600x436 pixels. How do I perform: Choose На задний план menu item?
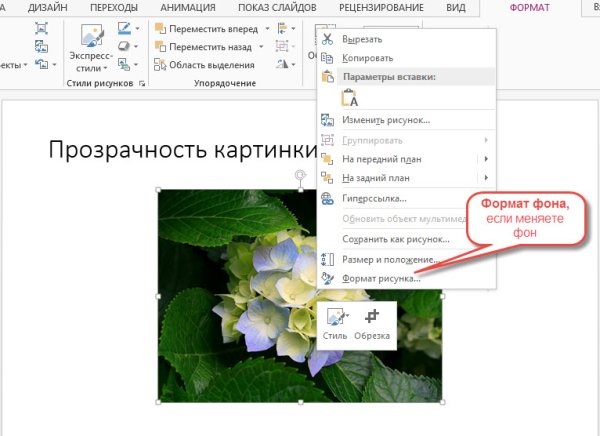tap(407, 178)
